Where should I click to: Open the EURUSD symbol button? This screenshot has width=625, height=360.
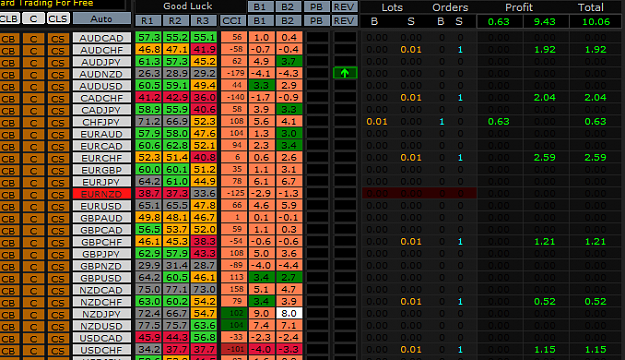[102, 206]
